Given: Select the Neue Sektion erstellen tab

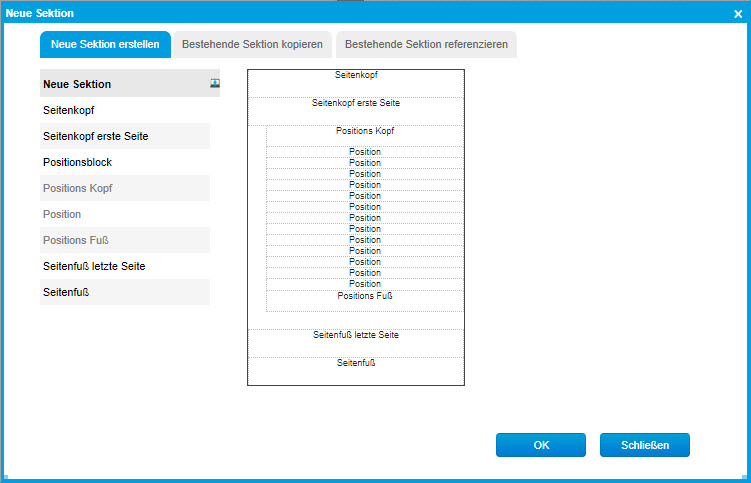Looking at the screenshot, I should pos(105,45).
